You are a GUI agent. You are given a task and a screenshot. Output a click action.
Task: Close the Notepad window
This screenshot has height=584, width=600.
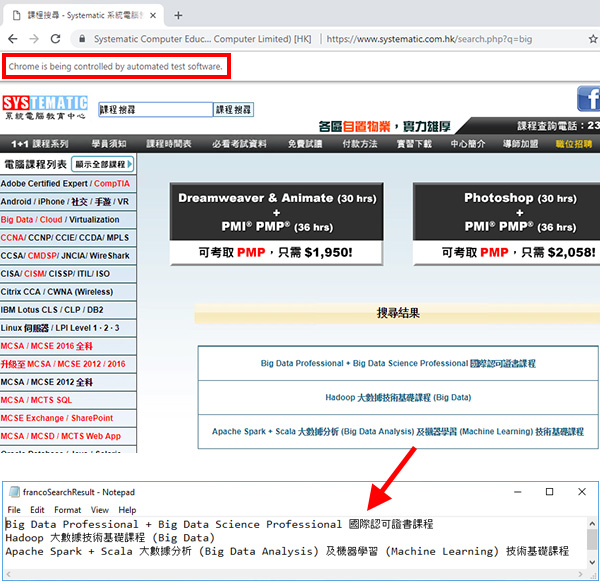tap(582, 492)
